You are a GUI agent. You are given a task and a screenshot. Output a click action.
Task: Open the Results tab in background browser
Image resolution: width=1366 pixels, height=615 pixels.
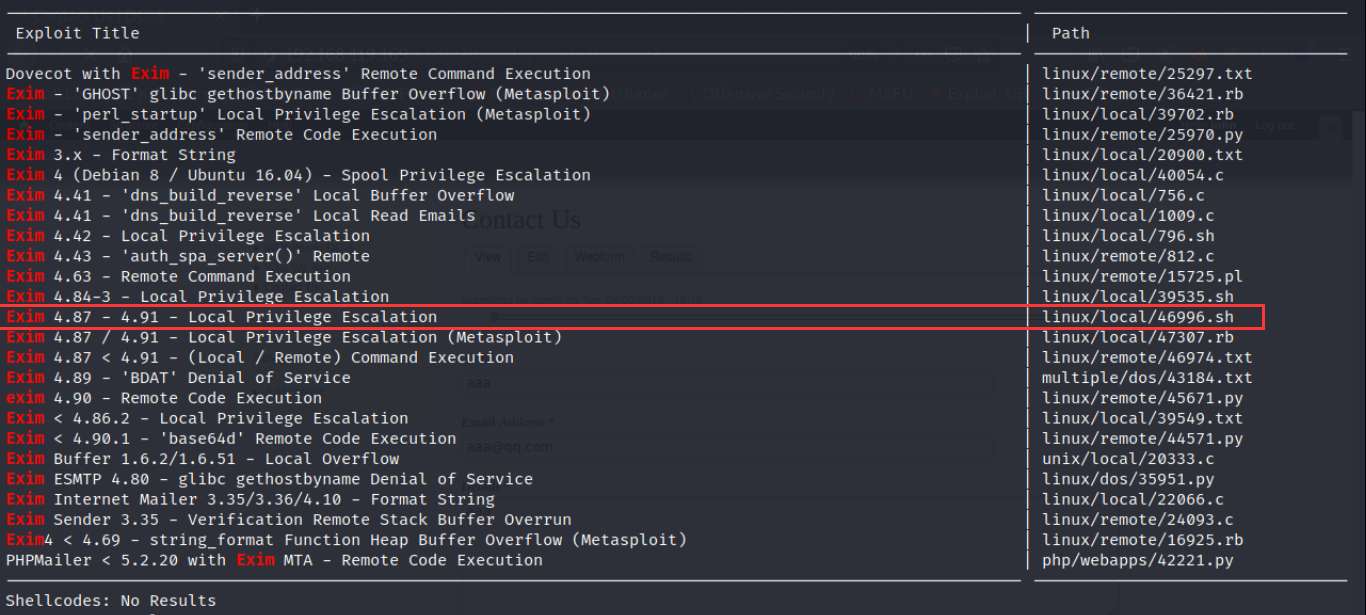coord(671,257)
